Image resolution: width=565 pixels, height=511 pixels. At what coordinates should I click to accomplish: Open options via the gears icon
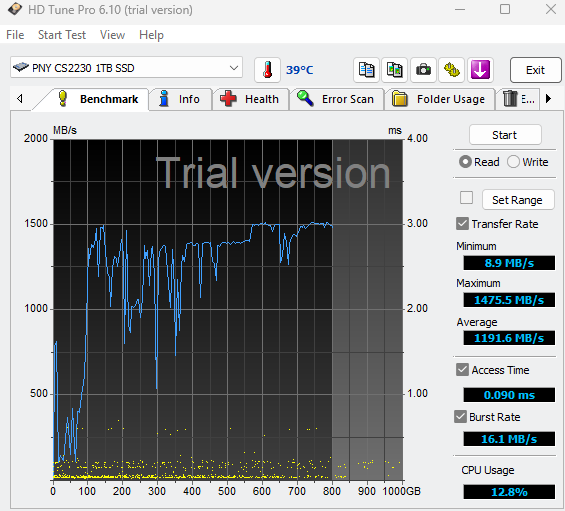click(451, 70)
